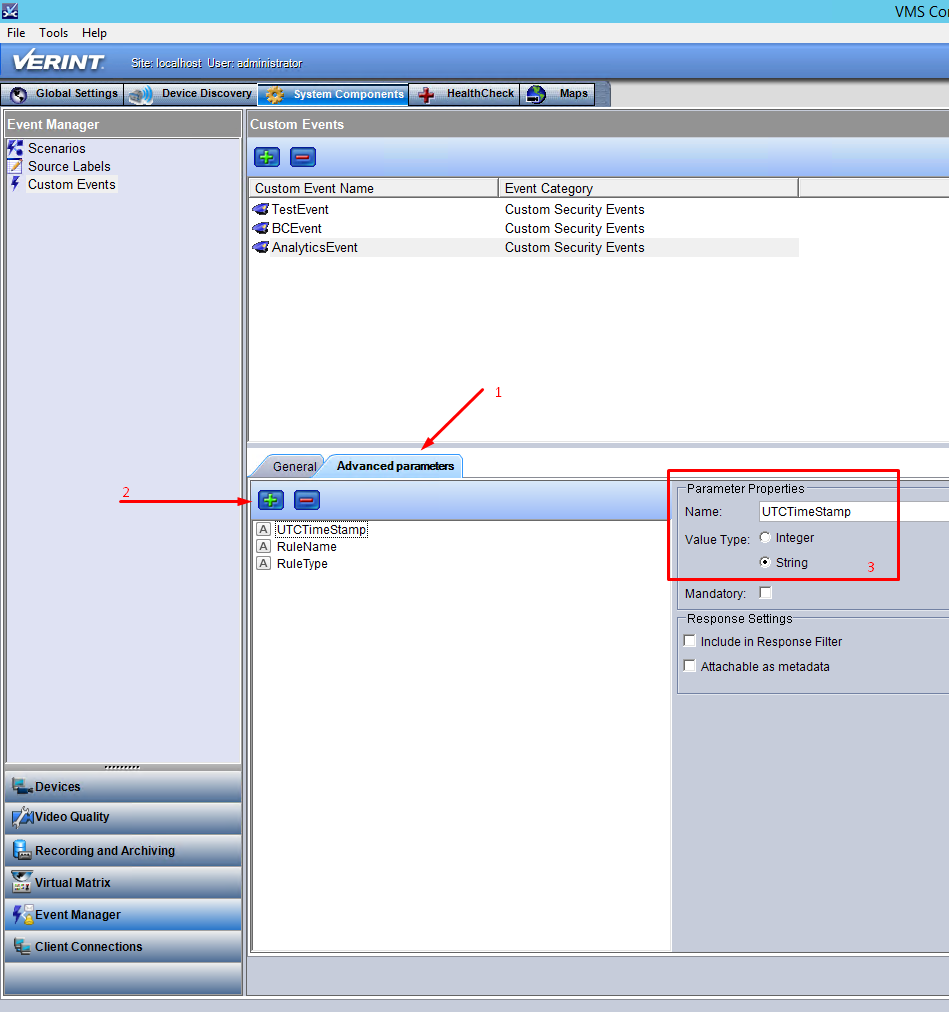Click the parameter Name input field
The width and height of the screenshot is (949, 1012).
click(853, 512)
